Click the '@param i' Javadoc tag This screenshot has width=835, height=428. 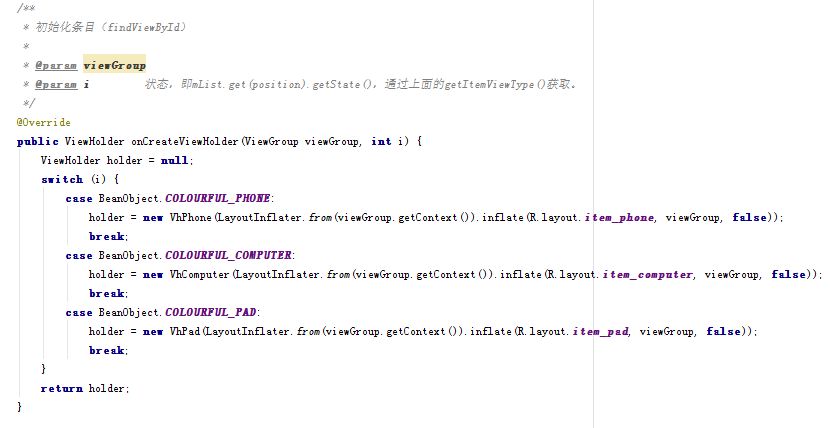[62, 85]
